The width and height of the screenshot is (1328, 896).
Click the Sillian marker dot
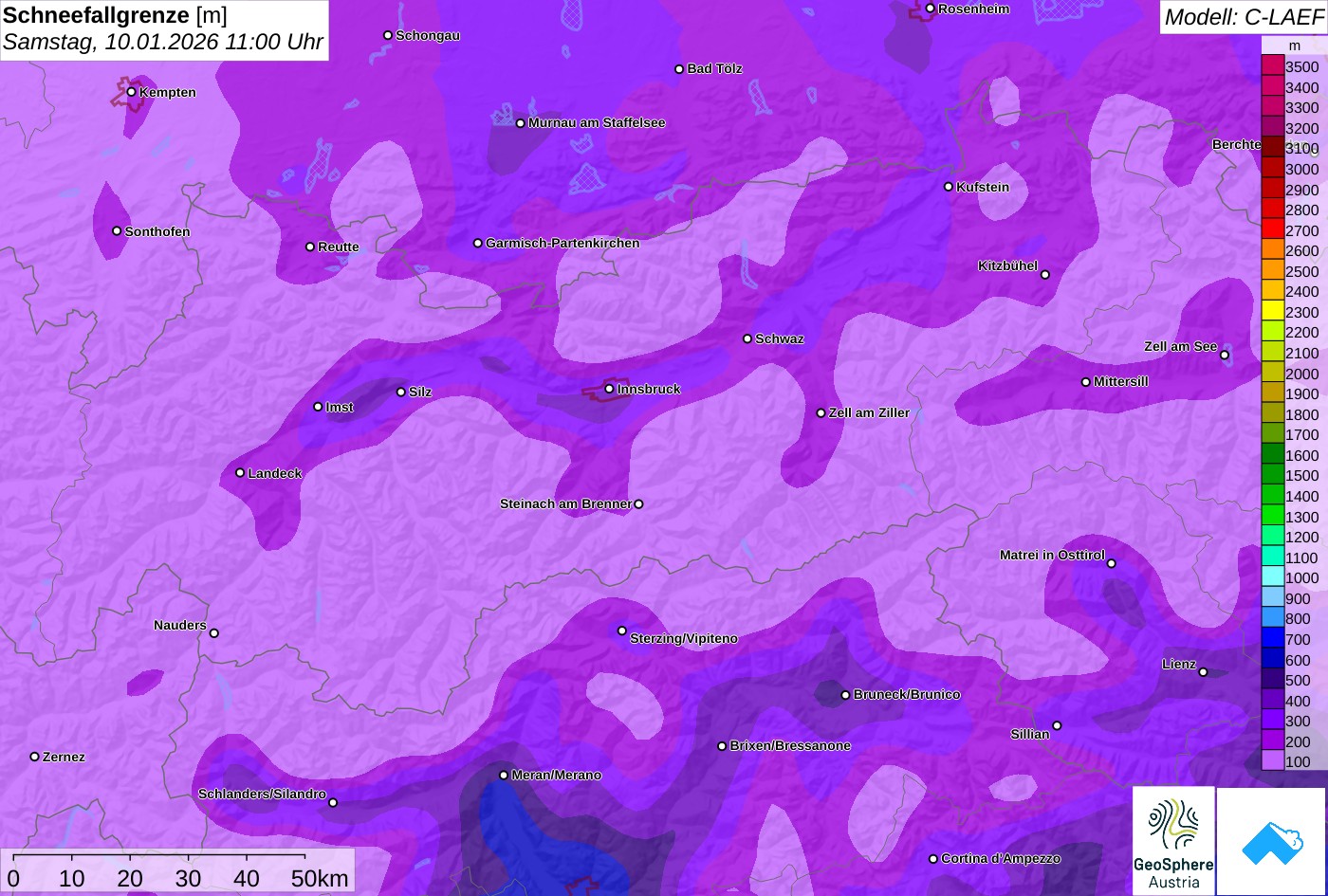click(1057, 726)
